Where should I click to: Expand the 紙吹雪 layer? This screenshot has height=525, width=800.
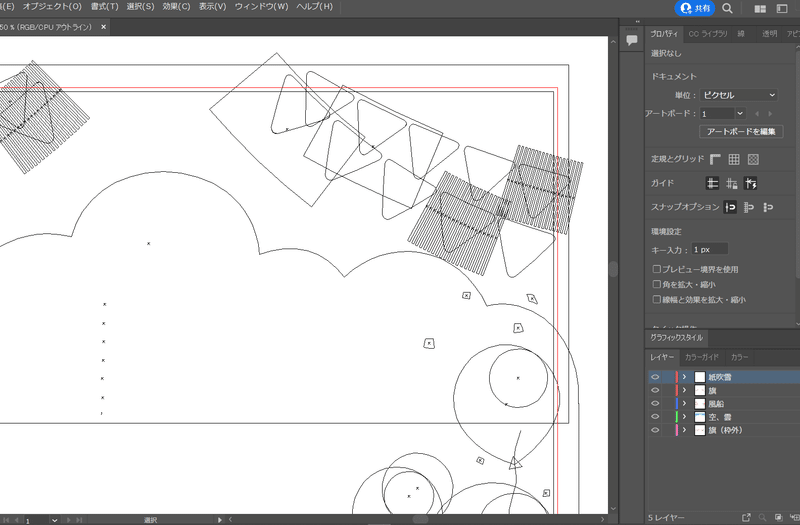click(x=685, y=377)
